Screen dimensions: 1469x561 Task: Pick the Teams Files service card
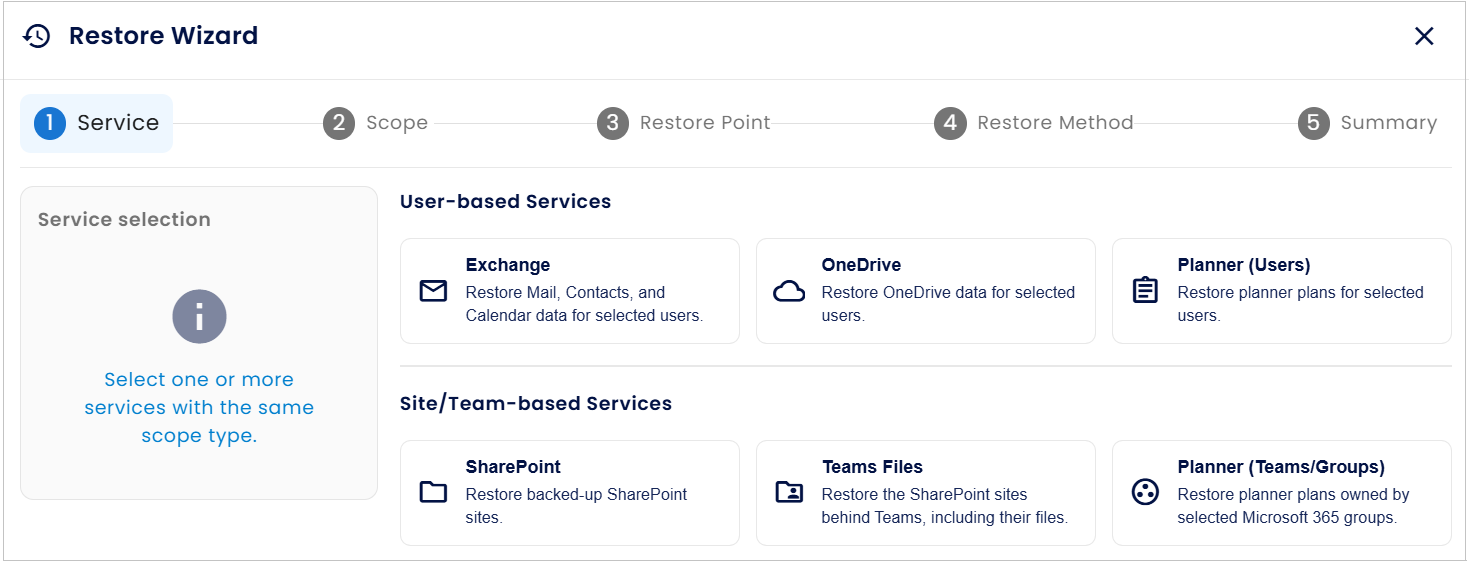click(x=926, y=493)
